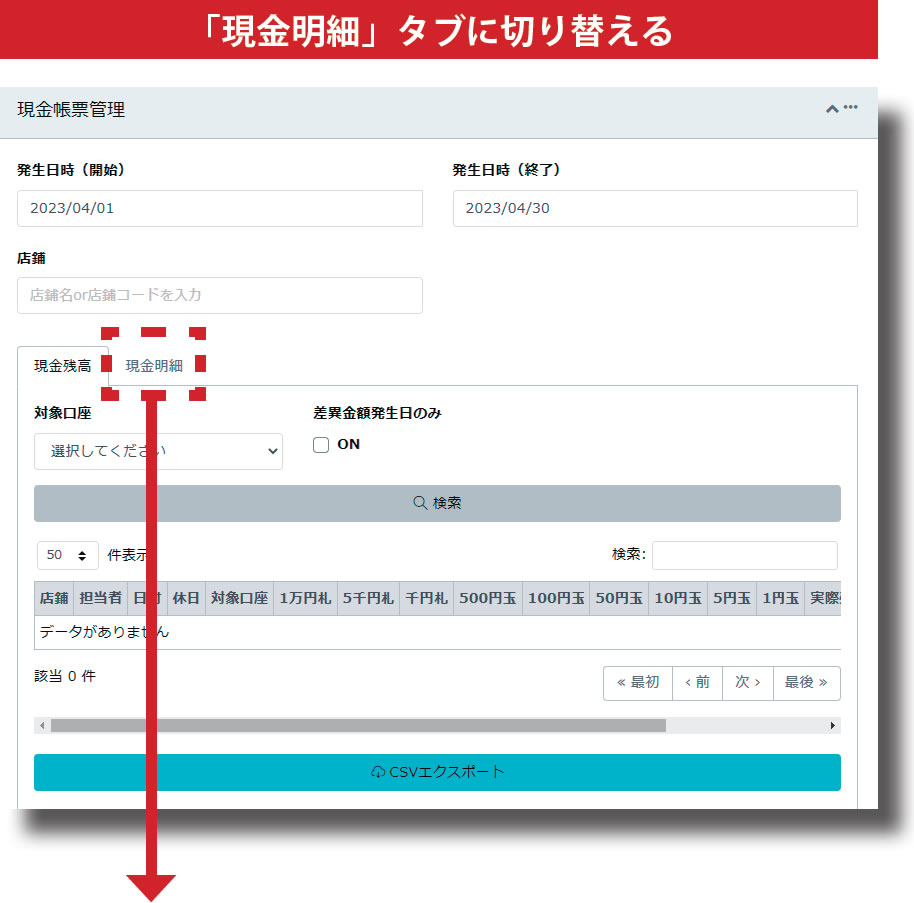Switch to the 現金明細 tab
Image resolution: width=914 pixels, height=903 pixels.
(154, 366)
